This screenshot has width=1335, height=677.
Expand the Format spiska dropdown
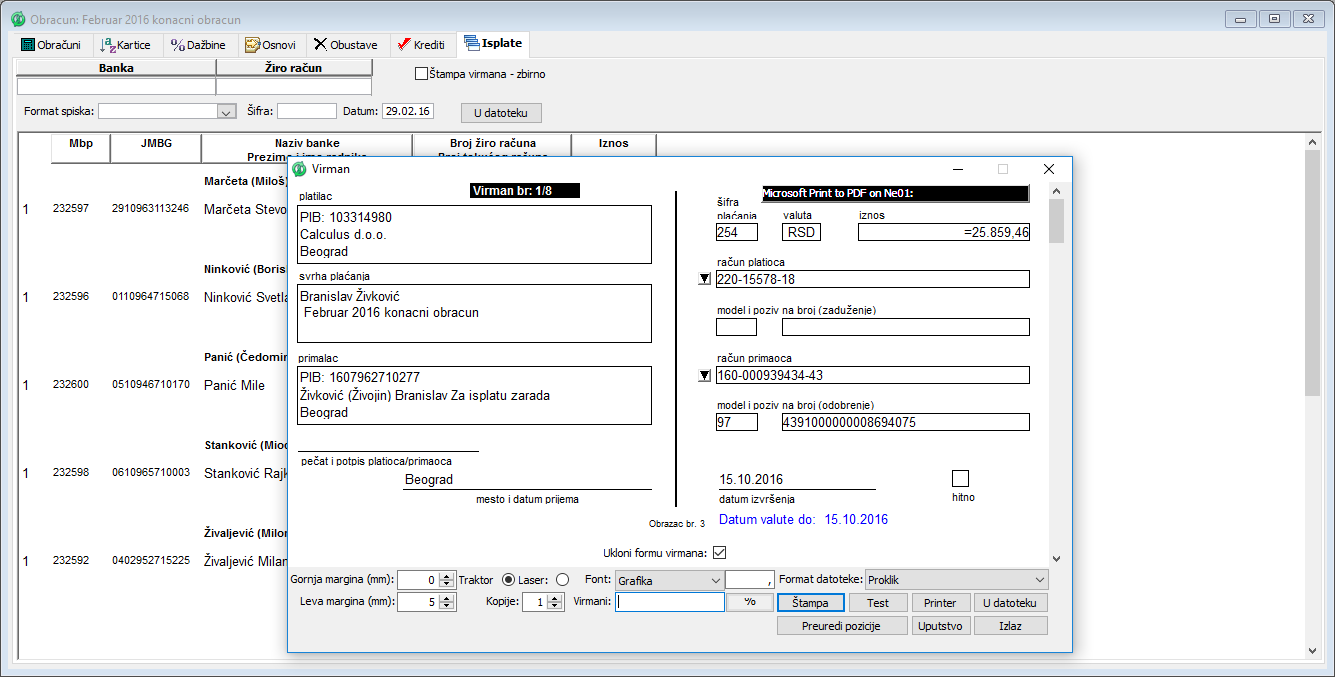[x=225, y=111]
